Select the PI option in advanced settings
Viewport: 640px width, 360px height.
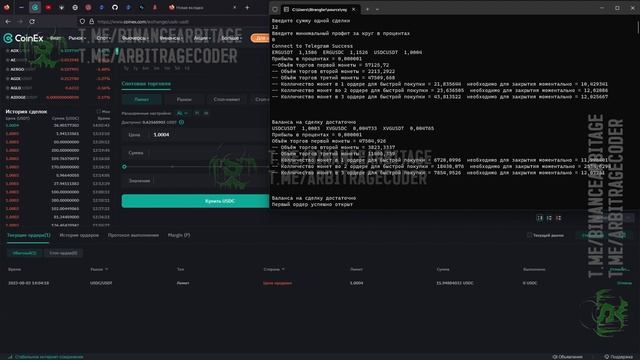coord(197,113)
